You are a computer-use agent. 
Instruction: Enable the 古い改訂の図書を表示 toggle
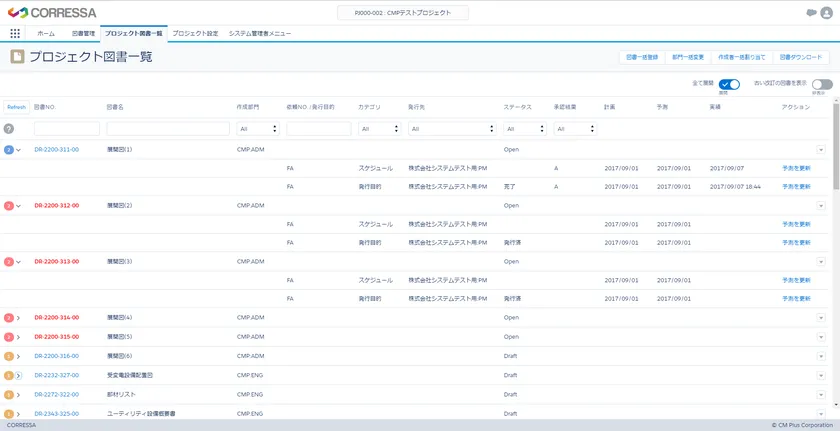821,85
